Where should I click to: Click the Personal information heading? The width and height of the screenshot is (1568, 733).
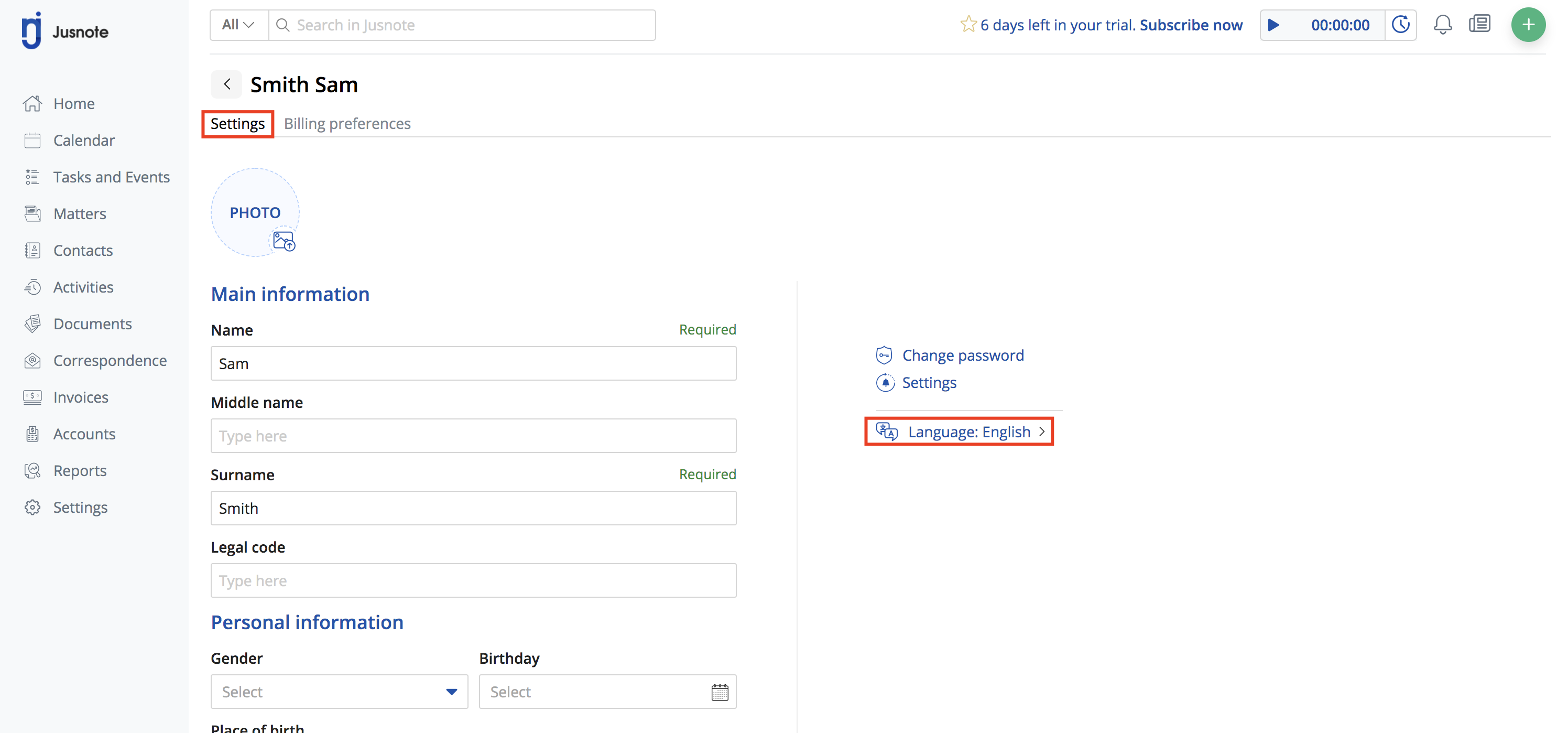coord(307,622)
